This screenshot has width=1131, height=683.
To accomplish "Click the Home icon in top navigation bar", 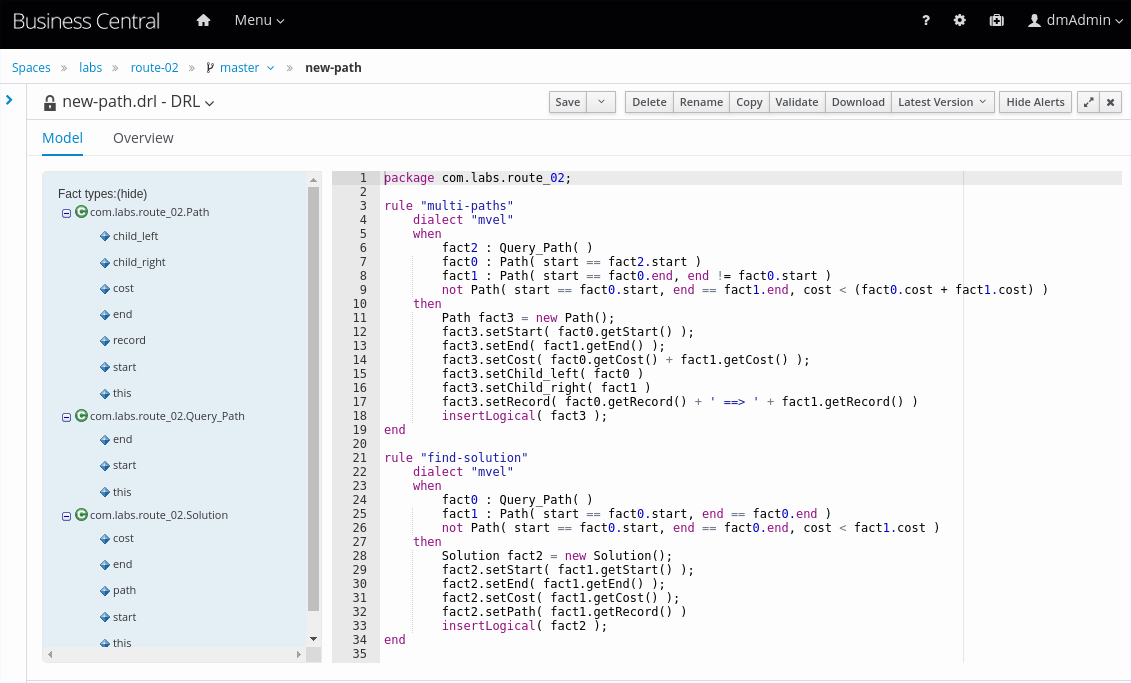I will pyautogui.click(x=204, y=20).
